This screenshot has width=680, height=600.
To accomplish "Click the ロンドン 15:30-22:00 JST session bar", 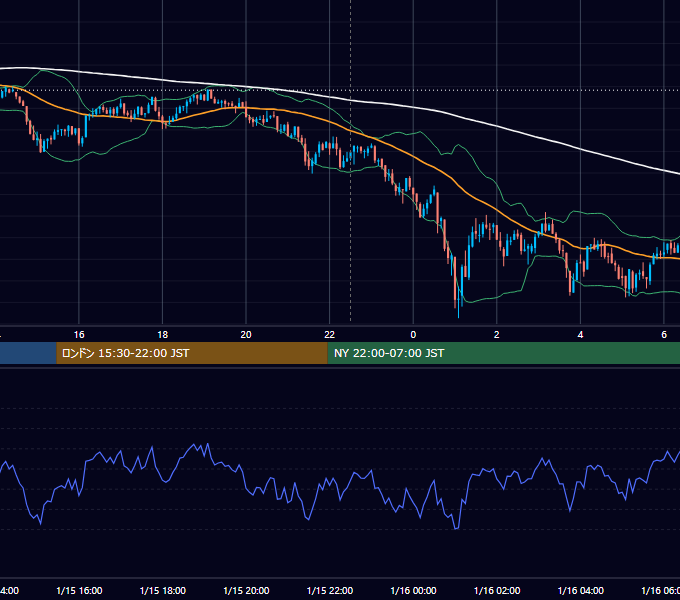I will click(192, 353).
